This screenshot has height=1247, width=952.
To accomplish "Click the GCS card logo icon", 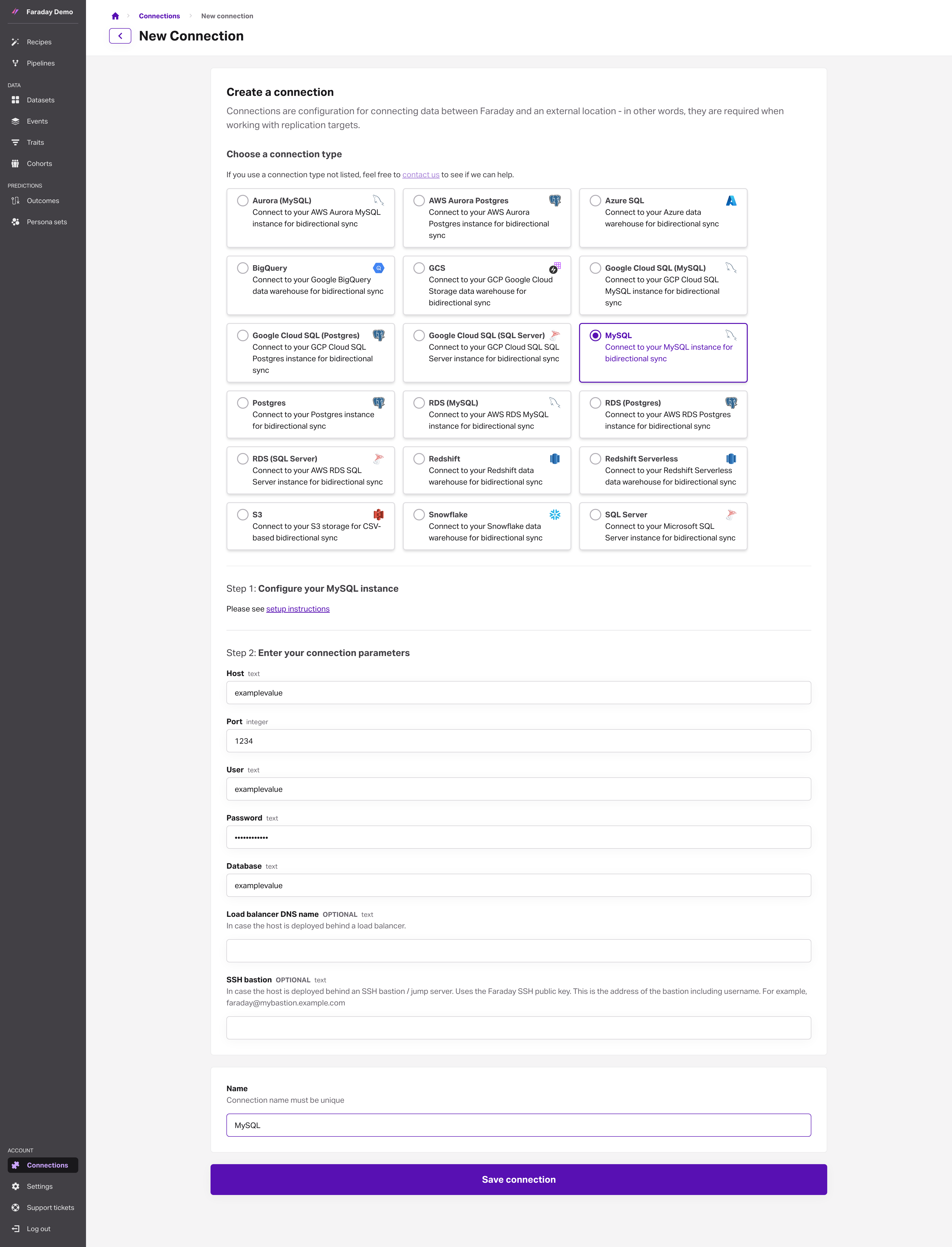I will 555,268.
